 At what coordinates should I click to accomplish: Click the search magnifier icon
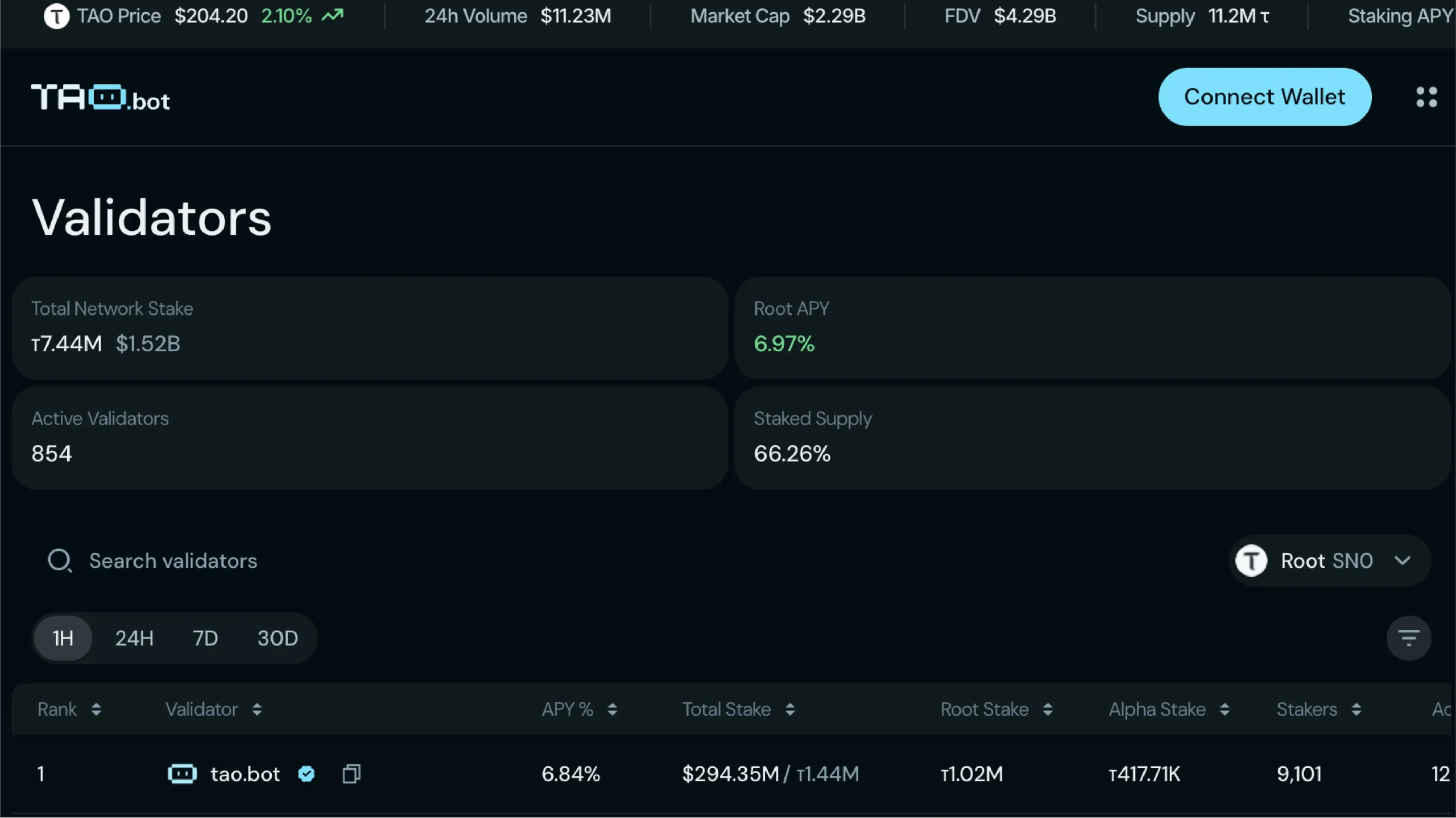point(60,560)
